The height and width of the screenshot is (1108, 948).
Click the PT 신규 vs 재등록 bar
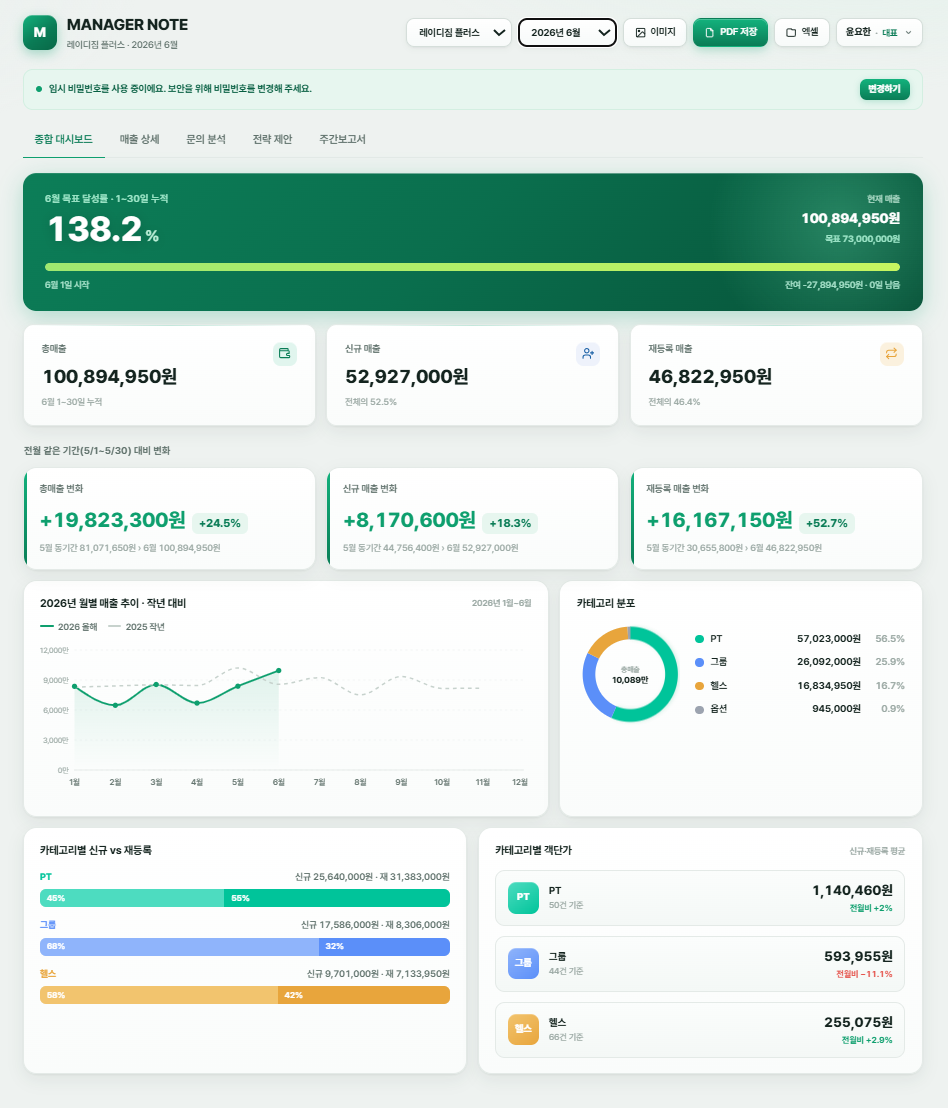click(x=244, y=898)
